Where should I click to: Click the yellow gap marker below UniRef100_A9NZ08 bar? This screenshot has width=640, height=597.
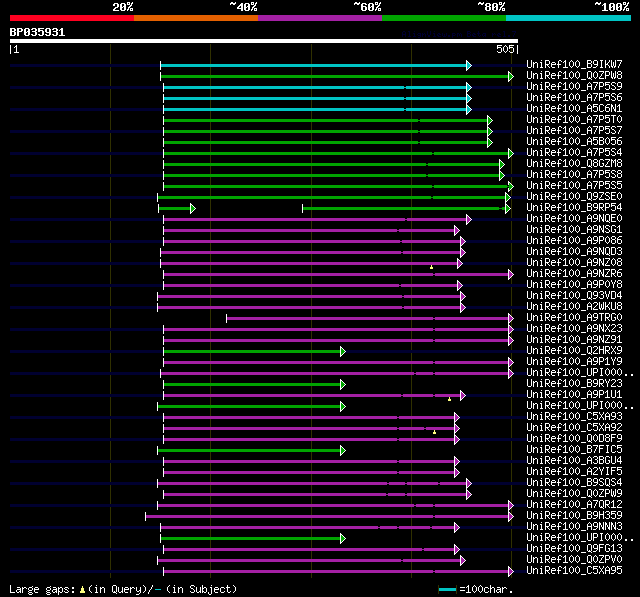click(431, 267)
